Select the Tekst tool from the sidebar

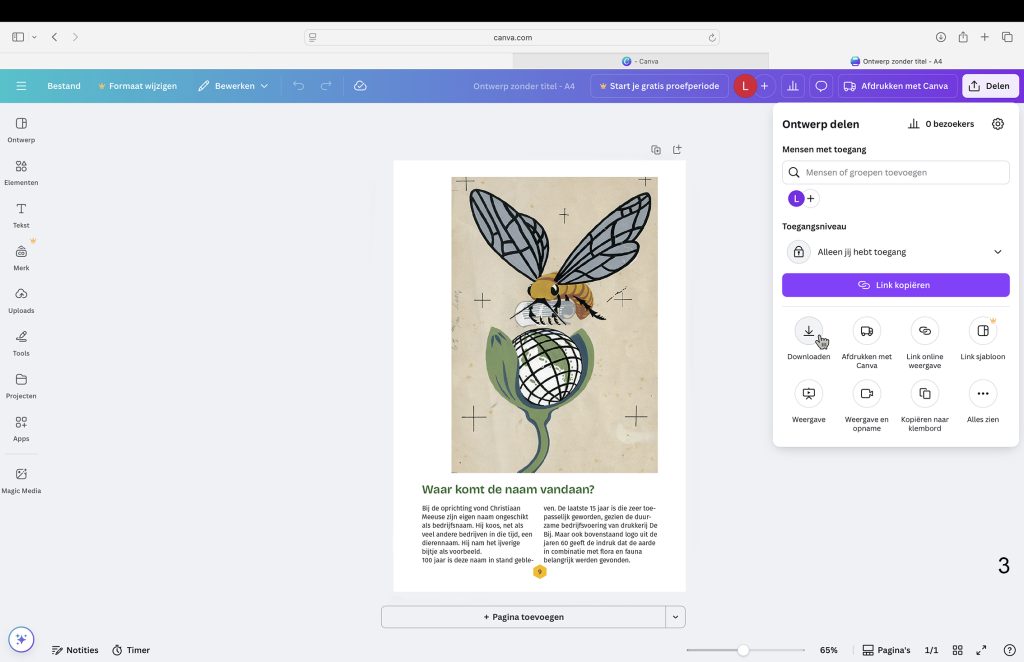click(x=20, y=213)
